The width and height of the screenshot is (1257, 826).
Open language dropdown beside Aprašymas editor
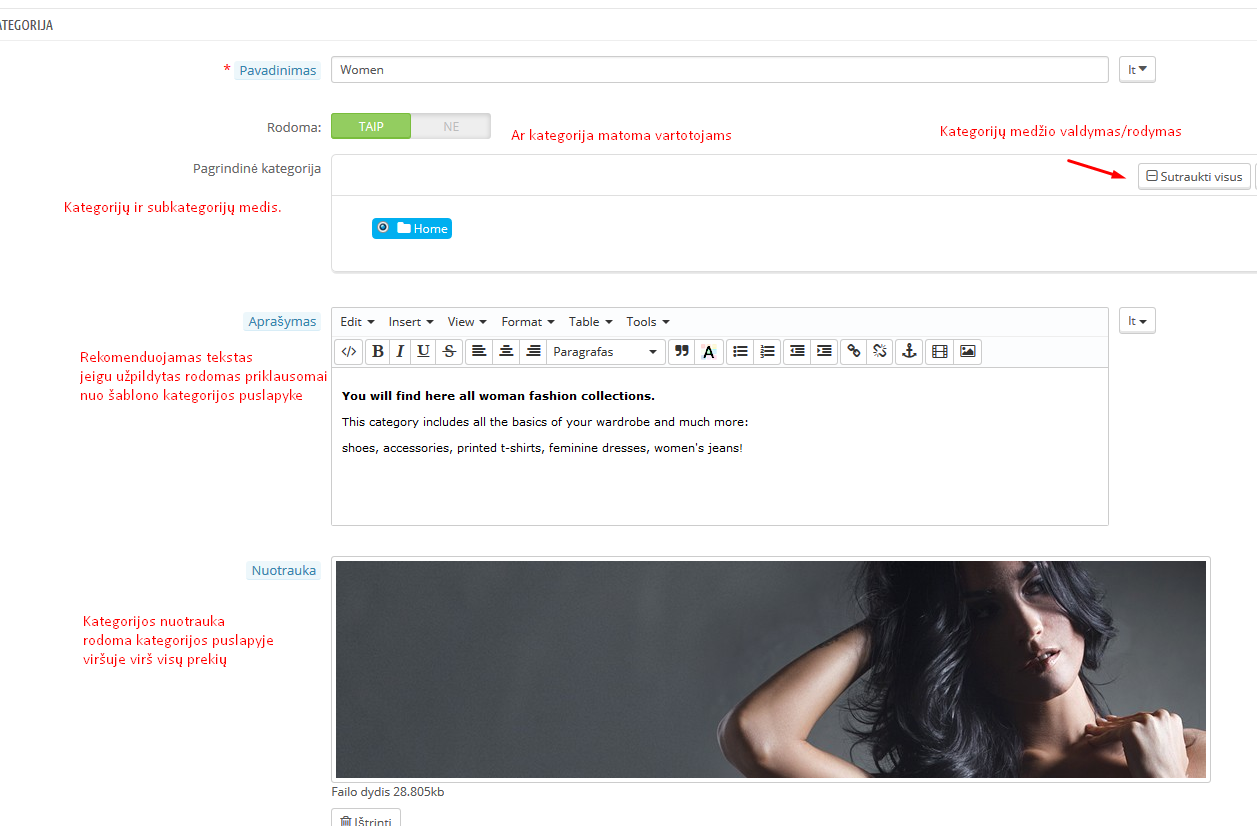1137,321
